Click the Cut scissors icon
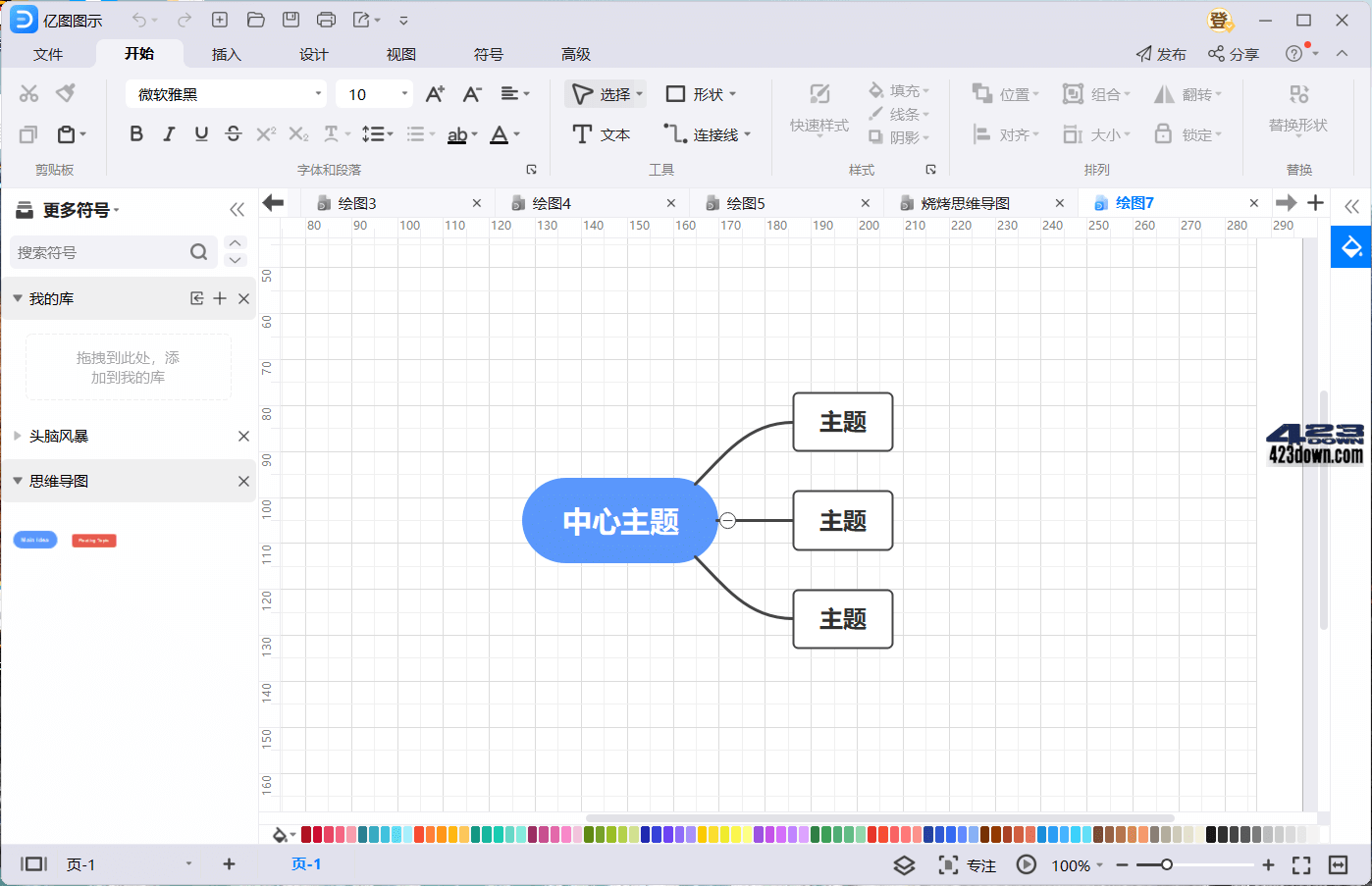The height and width of the screenshot is (886, 1372). 28,93
